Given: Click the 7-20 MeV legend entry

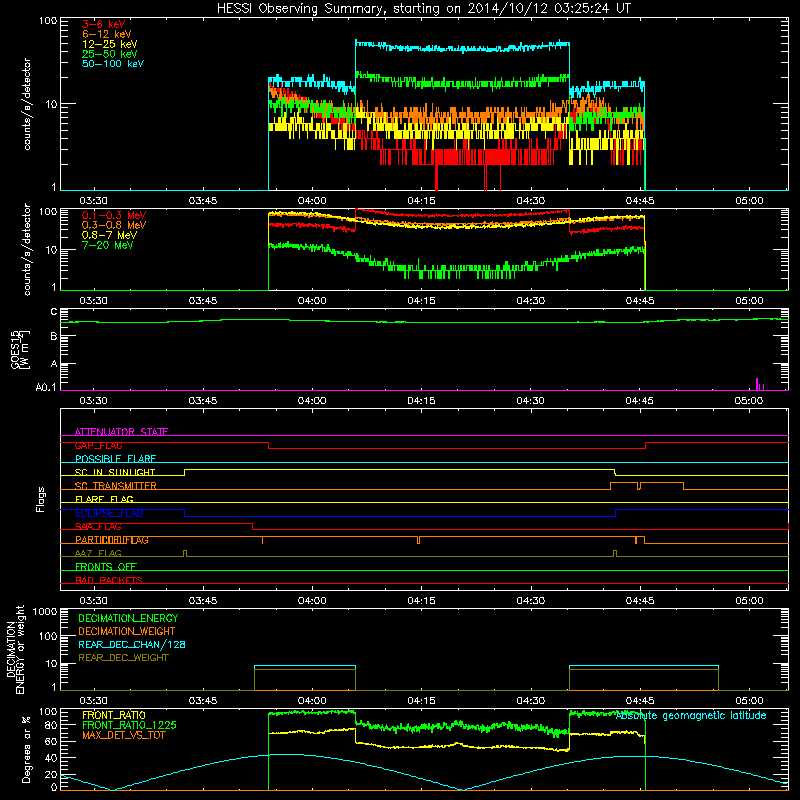Looking at the screenshot, I should coord(107,245).
